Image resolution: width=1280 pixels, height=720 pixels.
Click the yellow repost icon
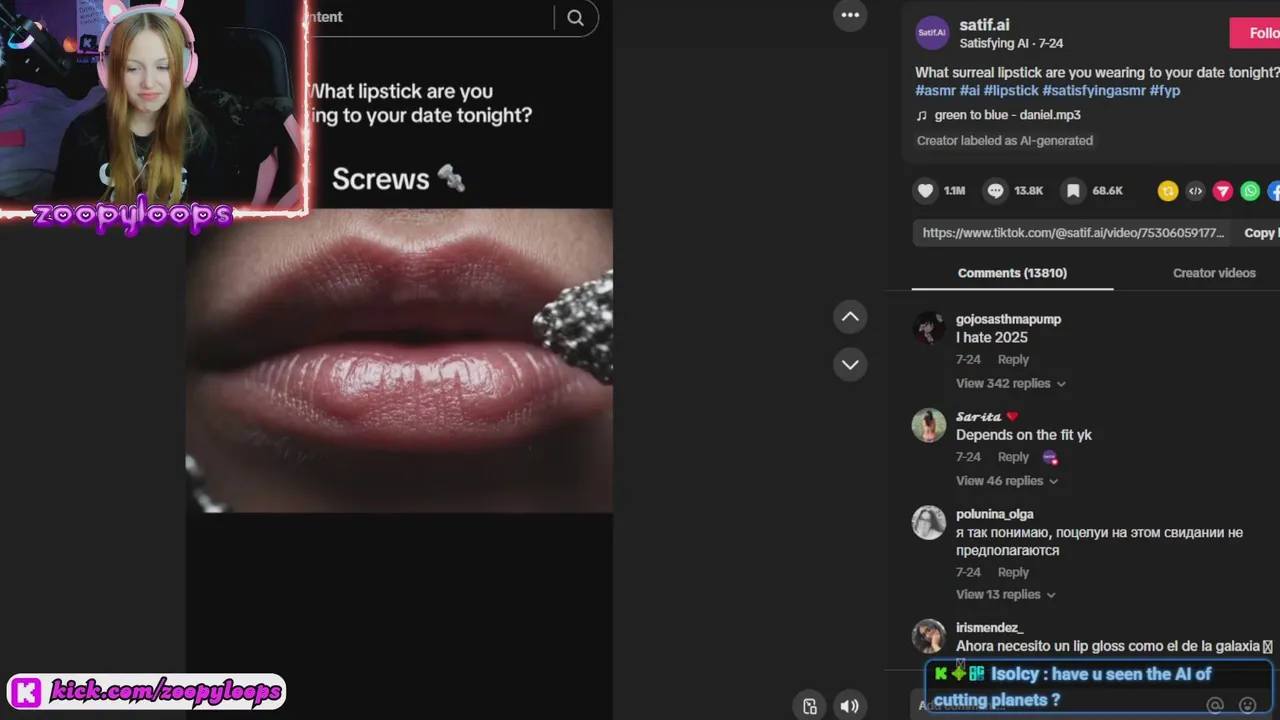(x=1167, y=191)
